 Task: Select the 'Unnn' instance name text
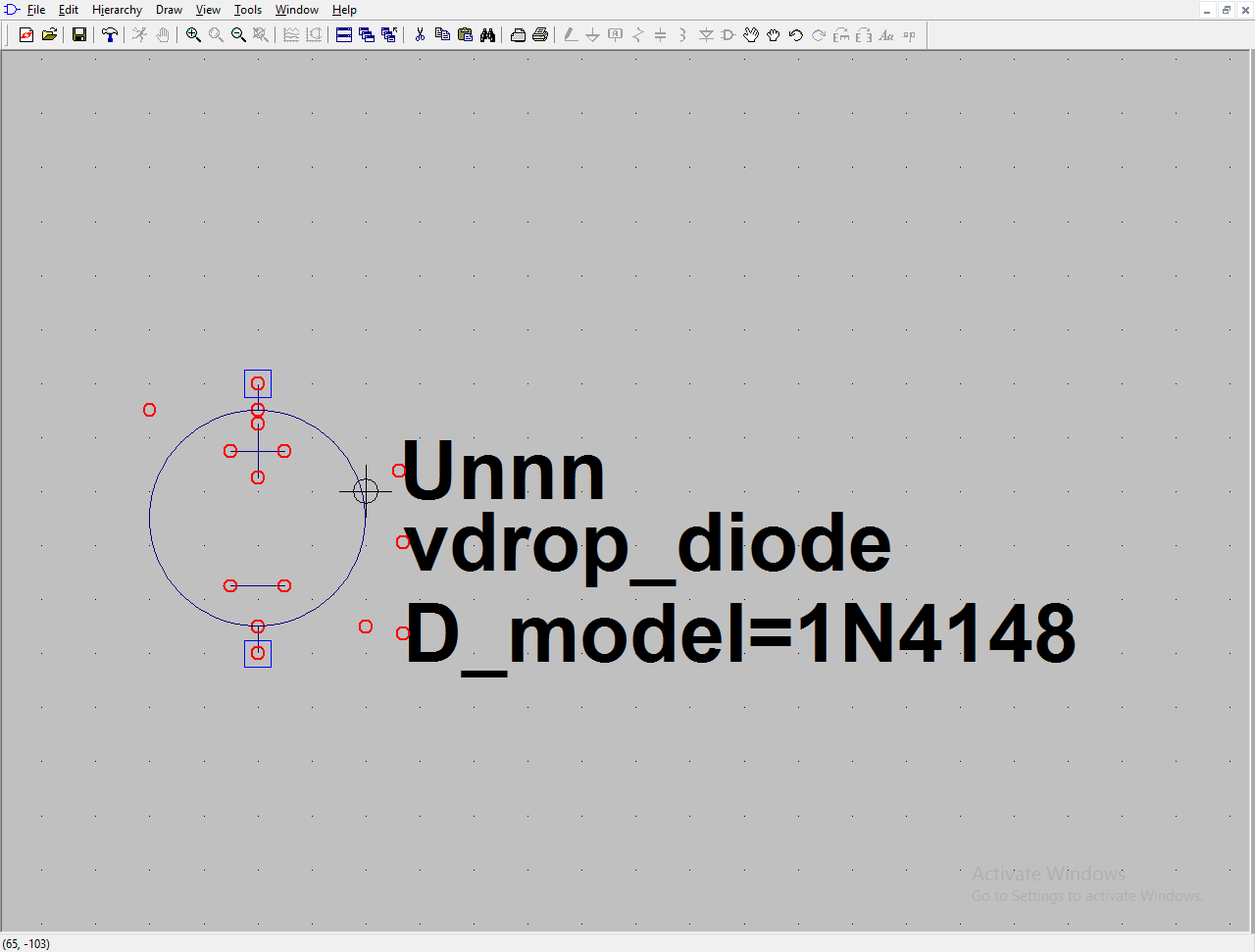pyautogui.click(x=504, y=472)
